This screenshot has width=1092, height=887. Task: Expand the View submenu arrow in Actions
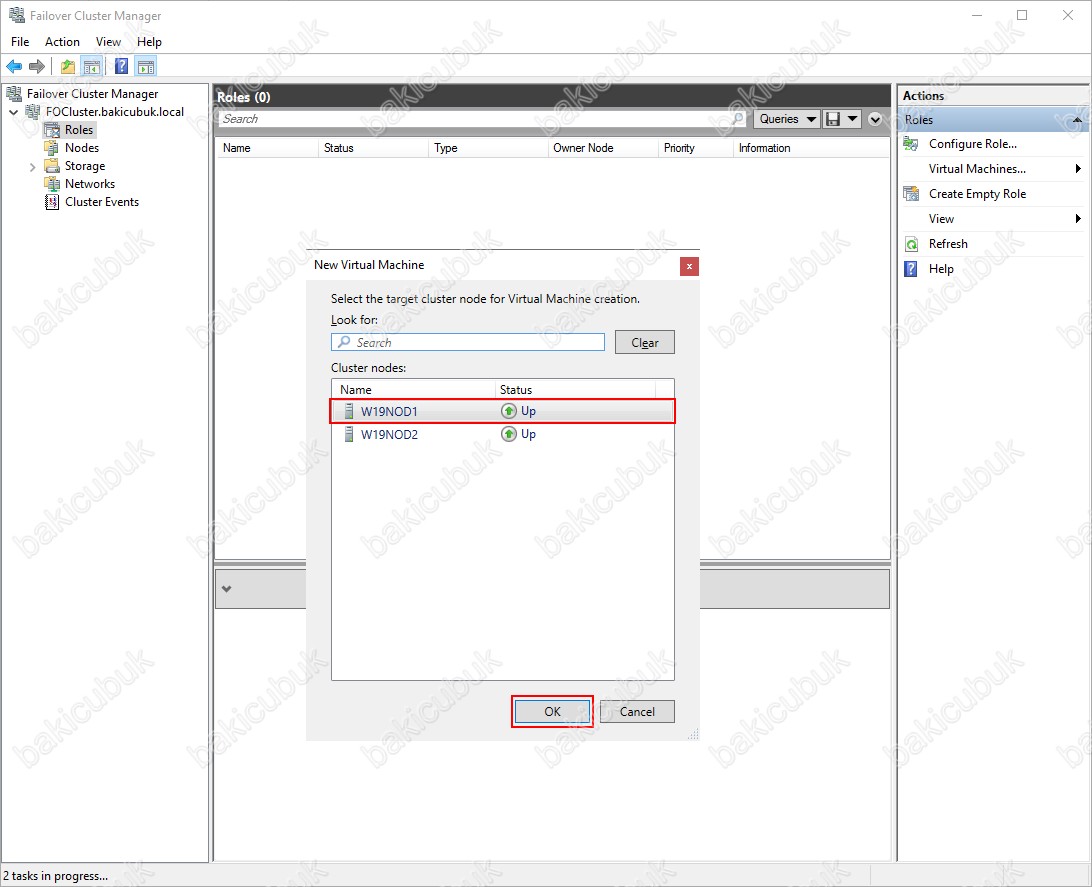click(1077, 219)
